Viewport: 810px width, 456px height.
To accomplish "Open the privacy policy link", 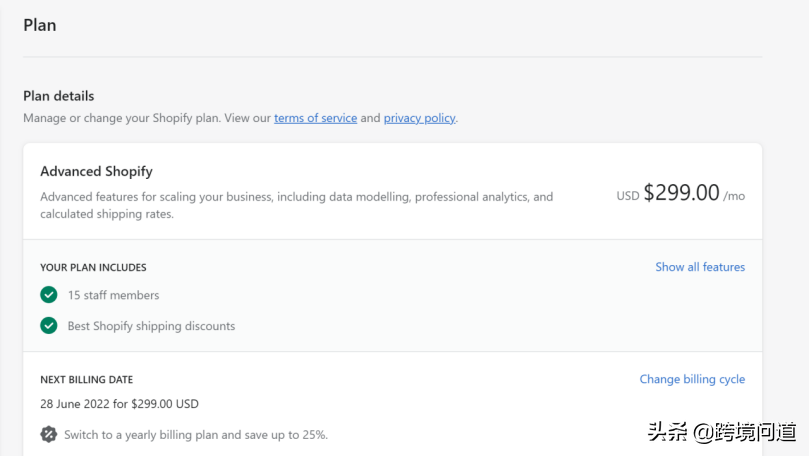I will [419, 118].
